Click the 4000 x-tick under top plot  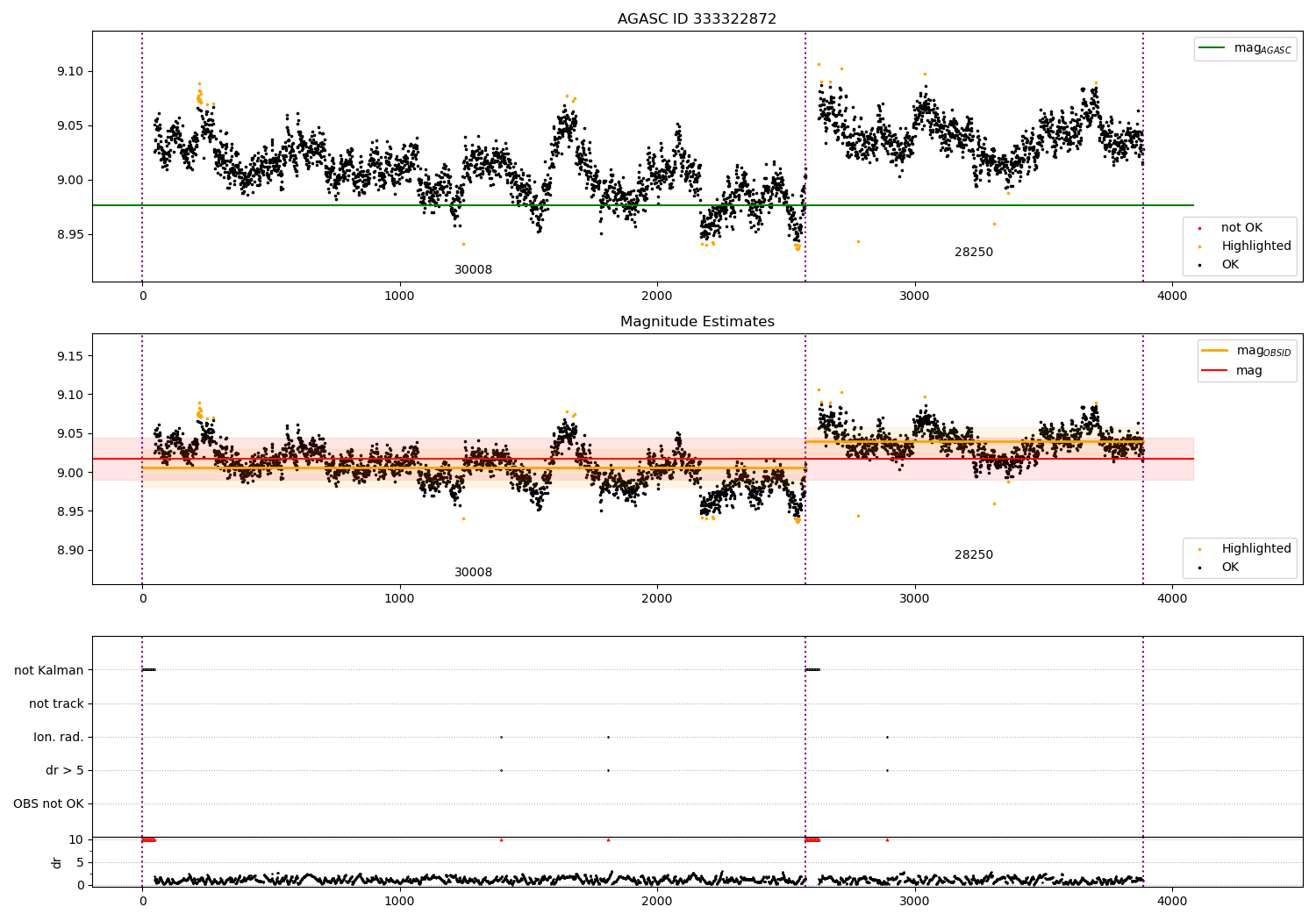tap(1172, 296)
